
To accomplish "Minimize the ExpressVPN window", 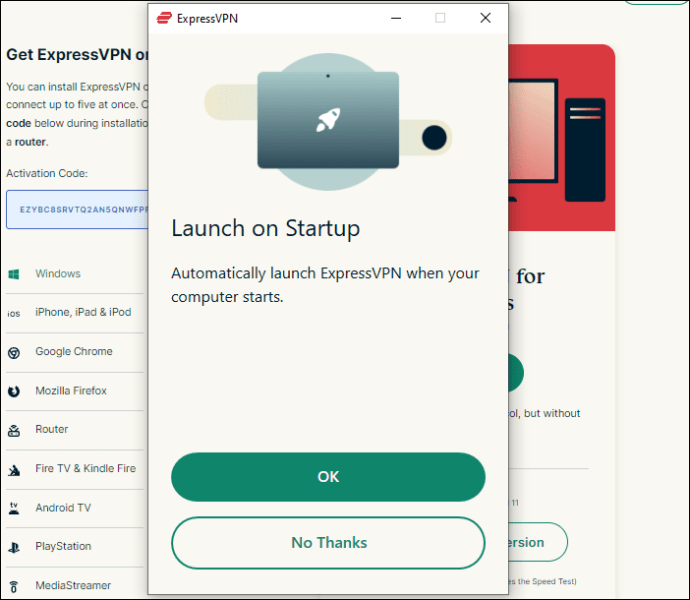I will (x=396, y=18).
